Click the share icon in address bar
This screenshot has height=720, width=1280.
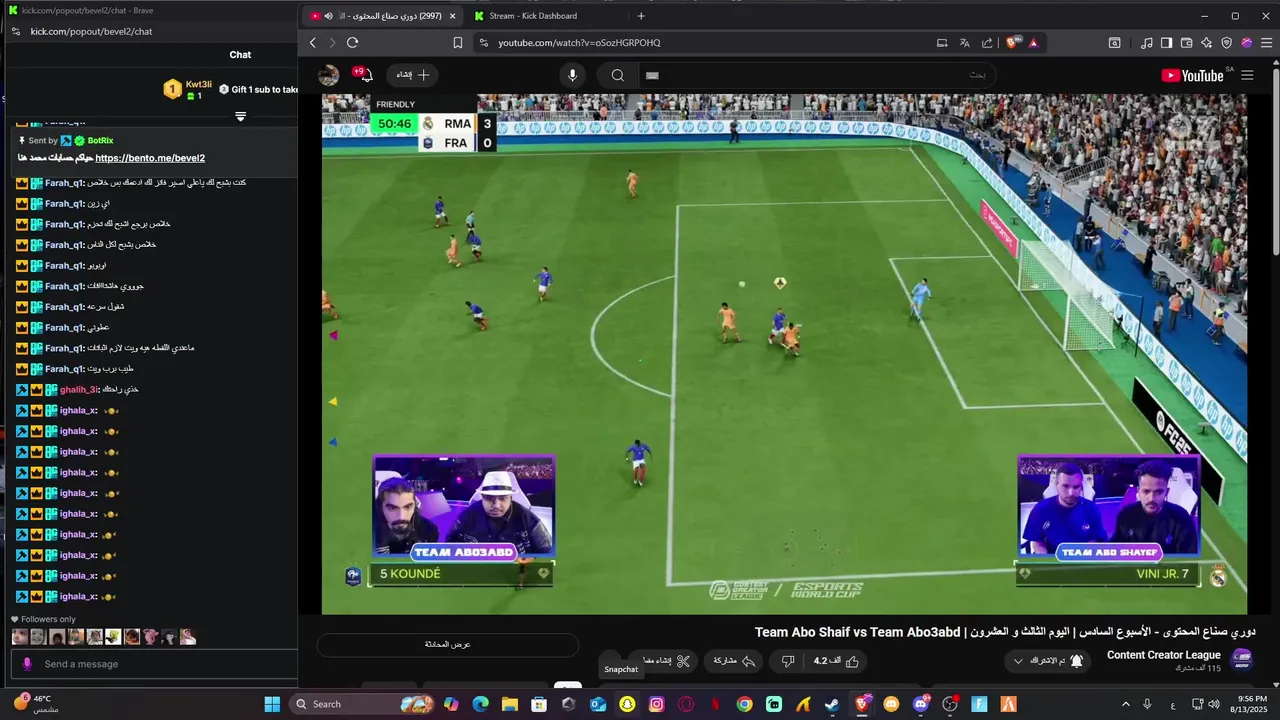987,43
